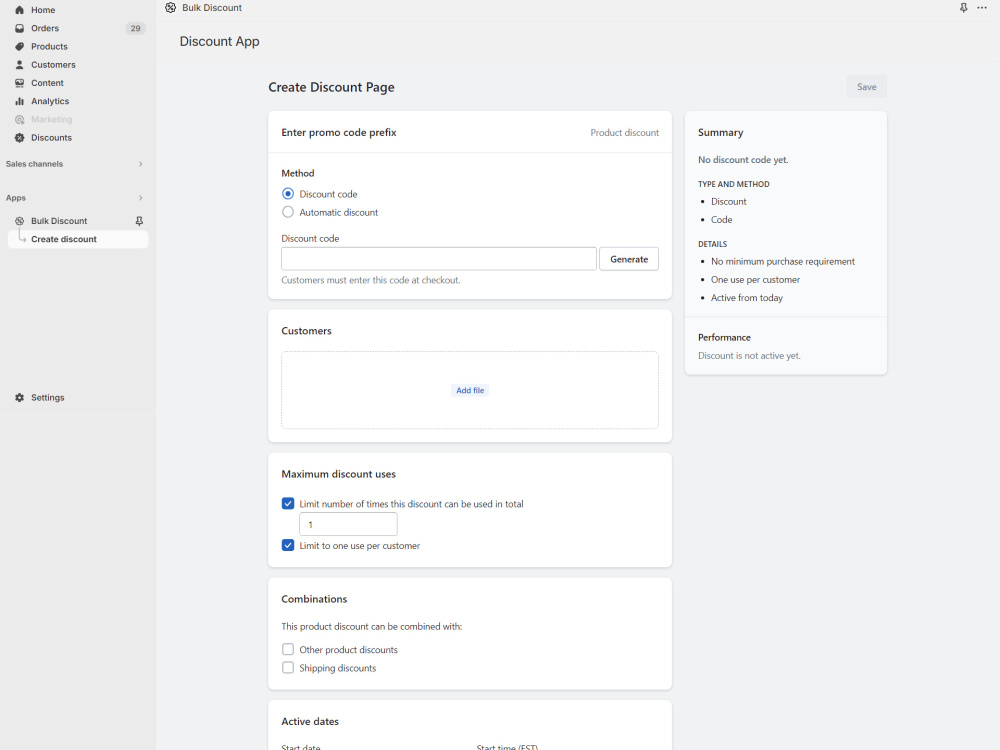Click the Active dates heading
The image size is (1000, 750).
[x=310, y=721]
